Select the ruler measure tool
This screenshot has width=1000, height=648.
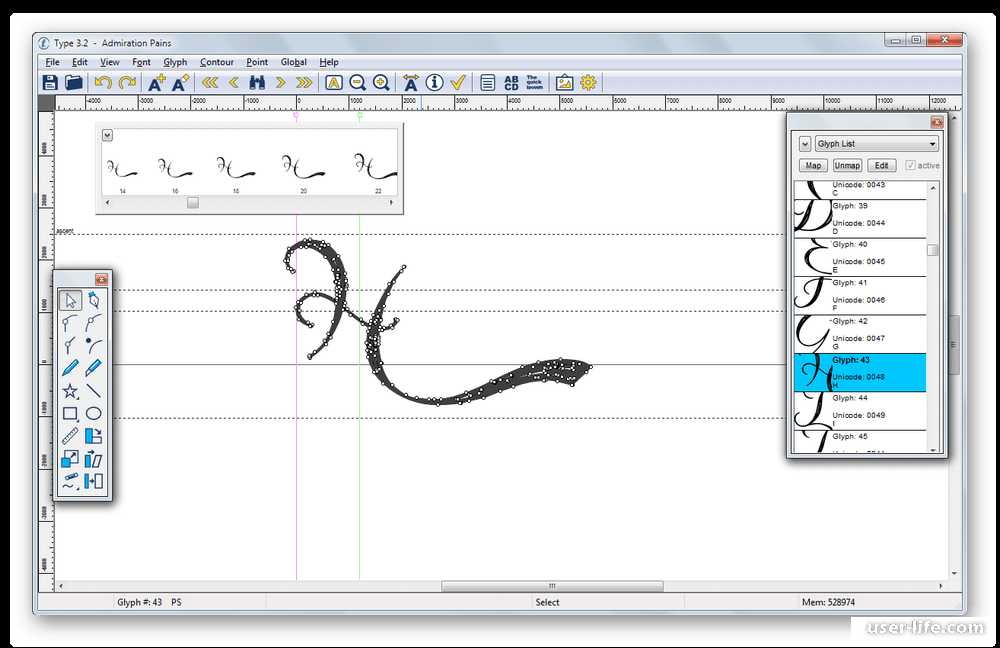70,436
